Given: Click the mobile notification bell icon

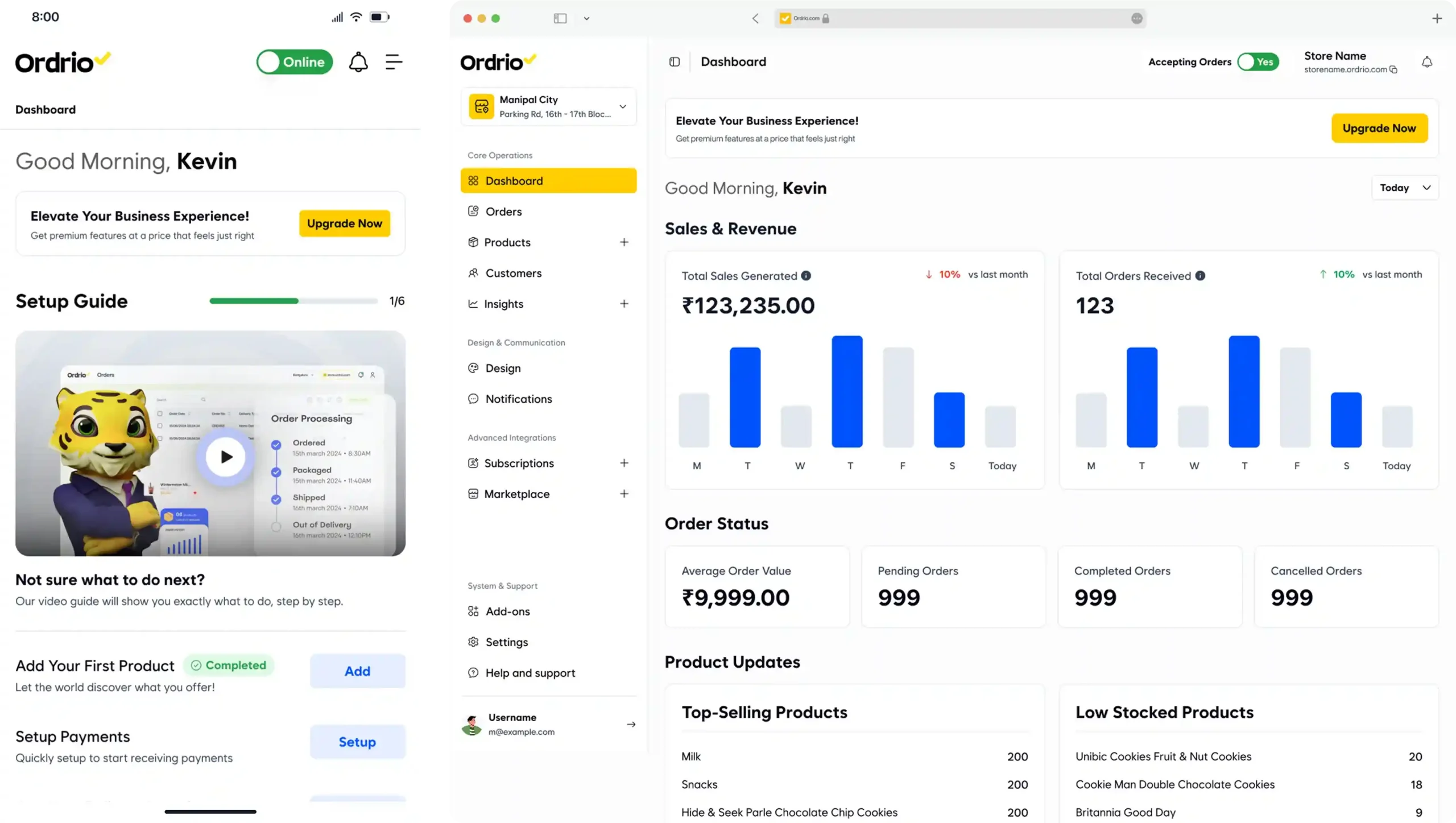Looking at the screenshot, I should click(x=358, y=62).
